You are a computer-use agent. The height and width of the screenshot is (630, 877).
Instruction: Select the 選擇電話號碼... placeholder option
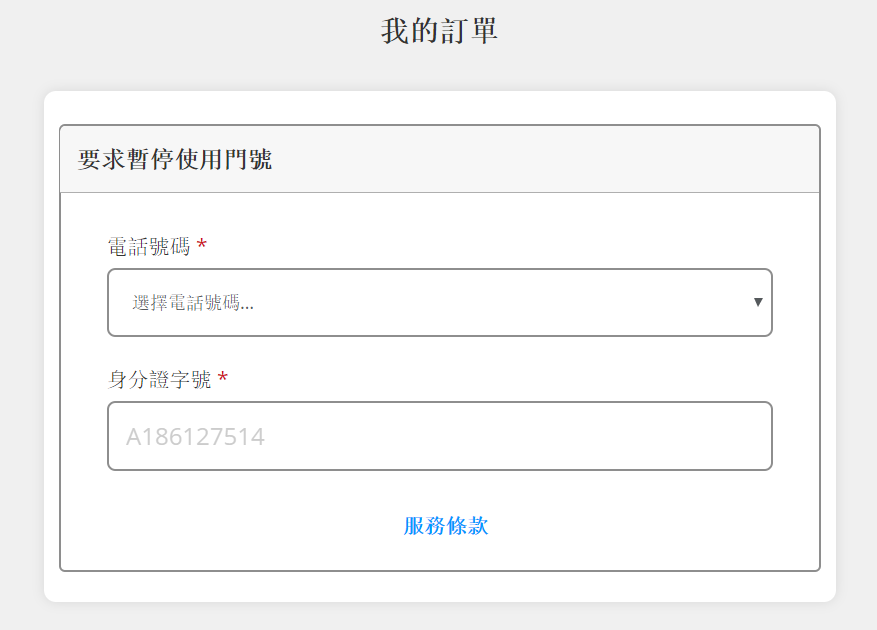[193, 303]
